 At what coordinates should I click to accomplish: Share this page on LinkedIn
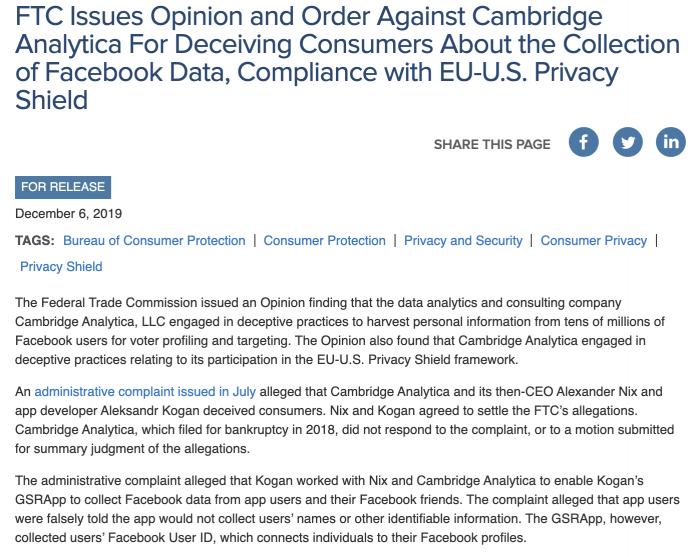point(671,142)
